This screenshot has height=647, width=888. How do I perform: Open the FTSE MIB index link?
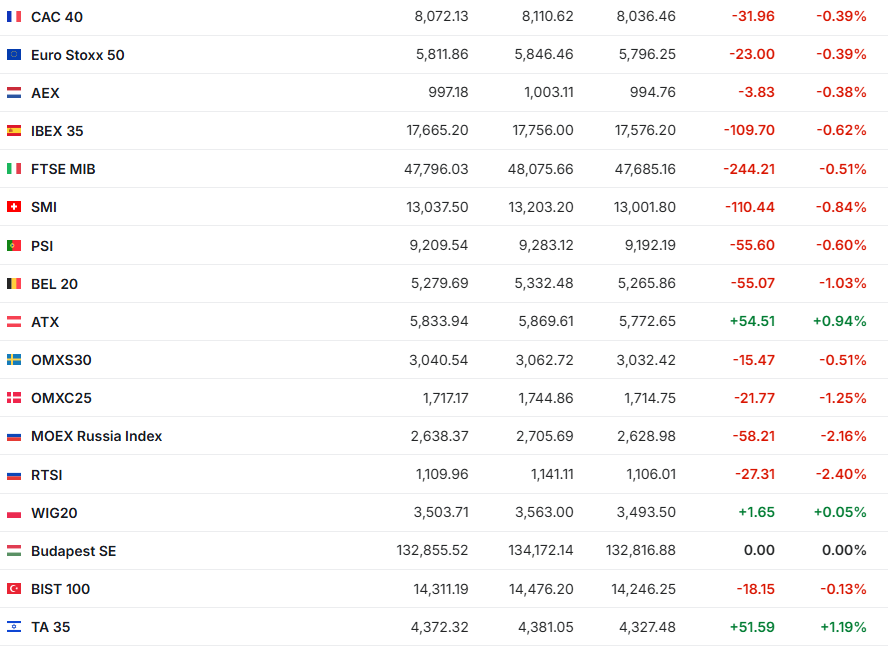click(63, 169)
